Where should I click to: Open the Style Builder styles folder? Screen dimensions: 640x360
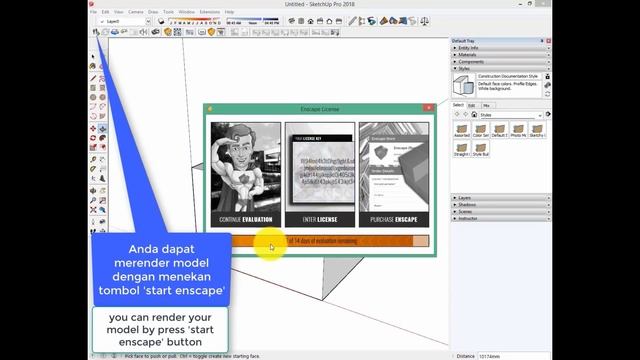coord(480,149)
